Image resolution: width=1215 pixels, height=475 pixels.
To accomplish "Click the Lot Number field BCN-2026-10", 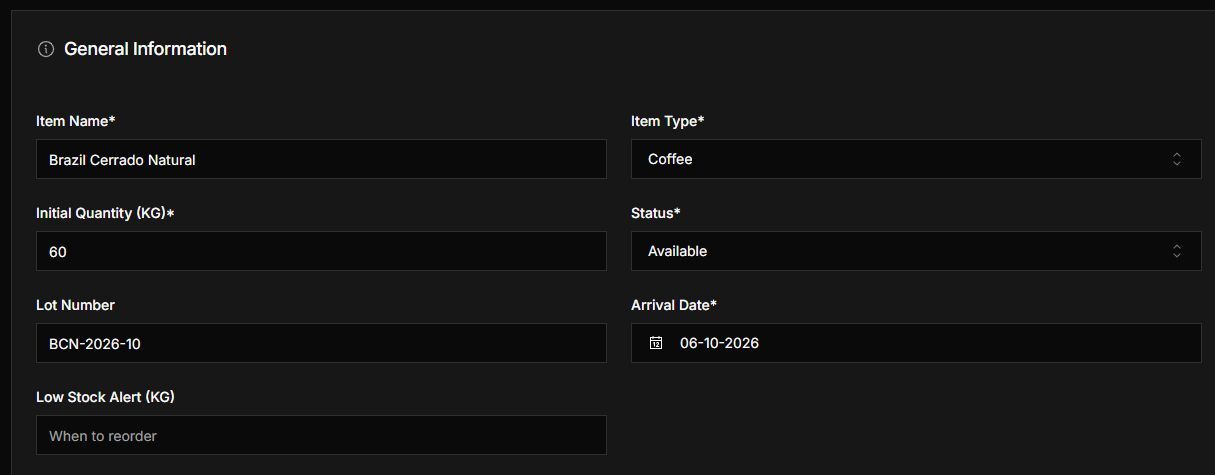I will [x=321, y=343].
